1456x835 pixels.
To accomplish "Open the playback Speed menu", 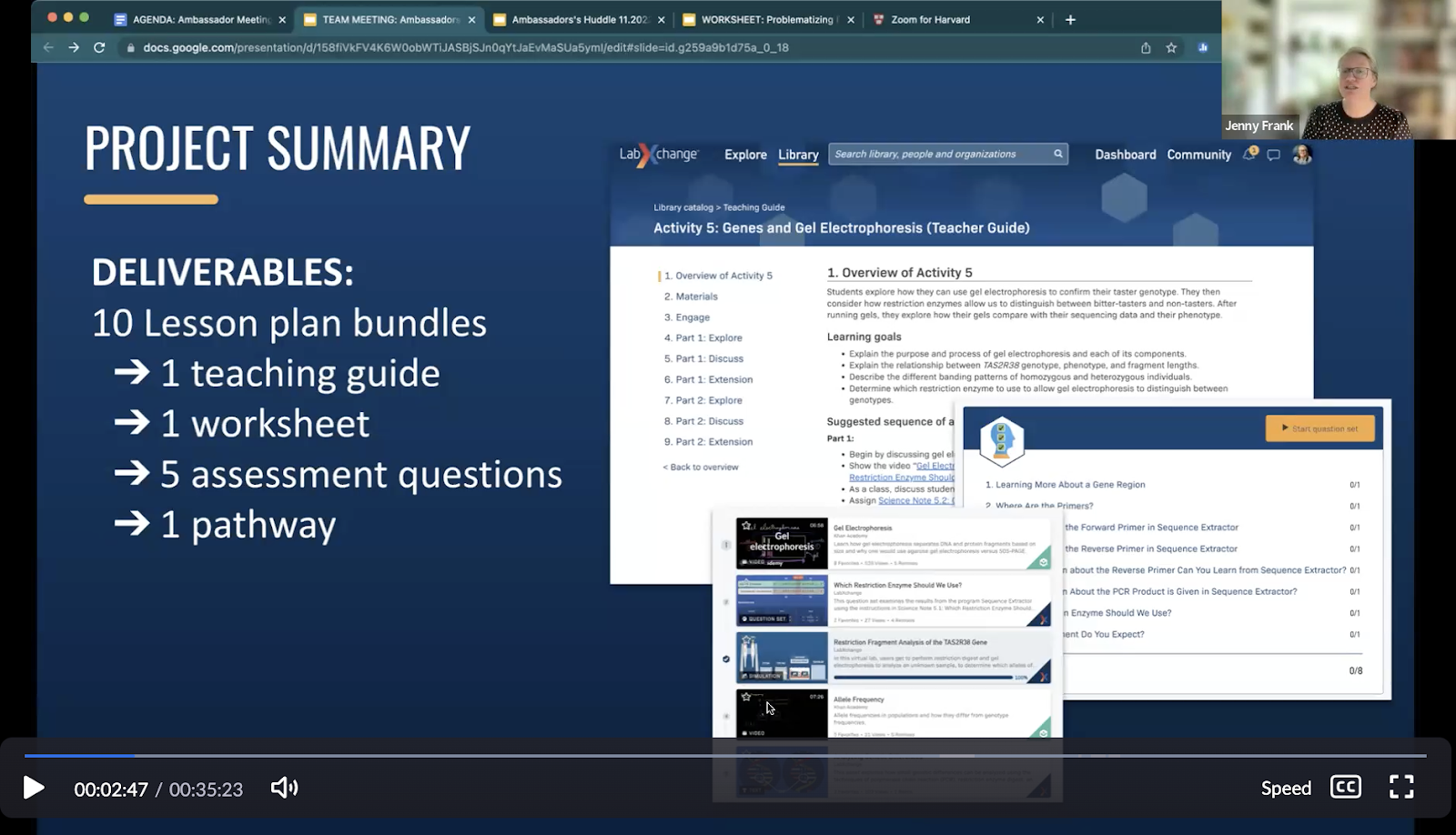I will point(1285,789).
